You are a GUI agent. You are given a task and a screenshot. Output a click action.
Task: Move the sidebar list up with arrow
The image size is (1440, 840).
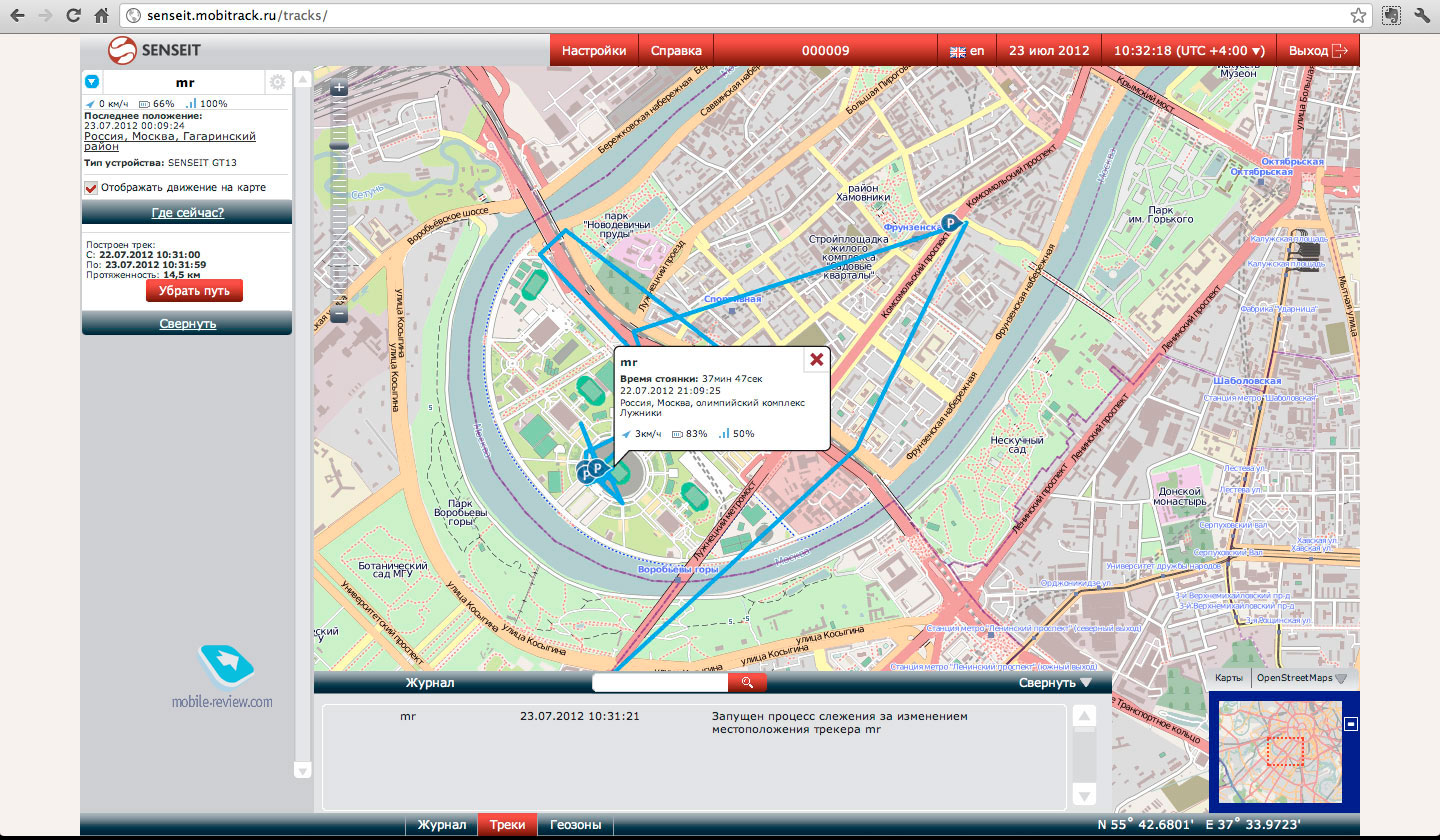(302, 79)
